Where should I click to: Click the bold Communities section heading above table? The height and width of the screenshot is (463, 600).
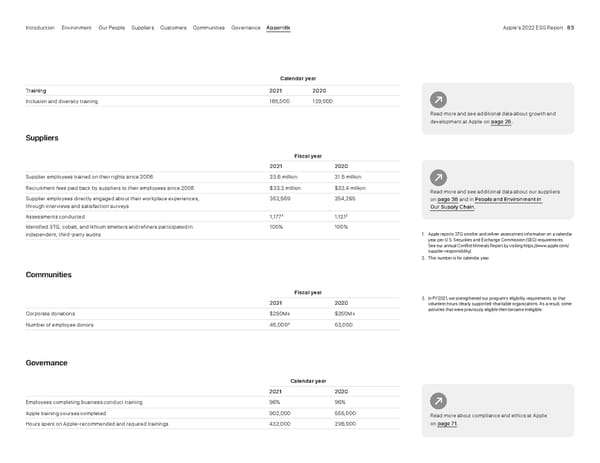(x=48, y=275)
